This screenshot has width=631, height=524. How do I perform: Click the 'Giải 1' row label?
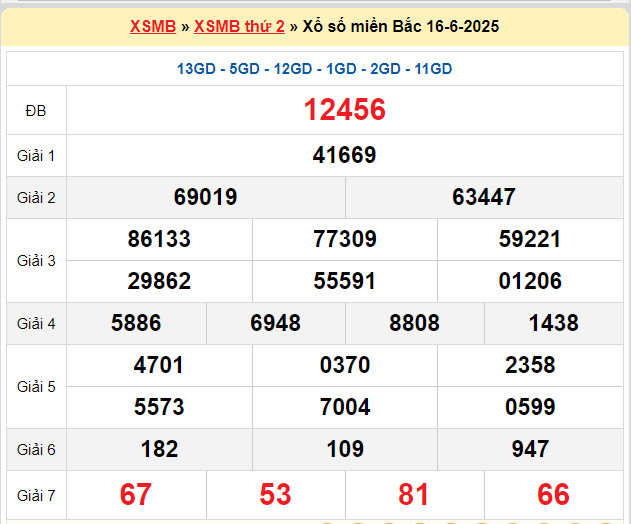[36, 156]
